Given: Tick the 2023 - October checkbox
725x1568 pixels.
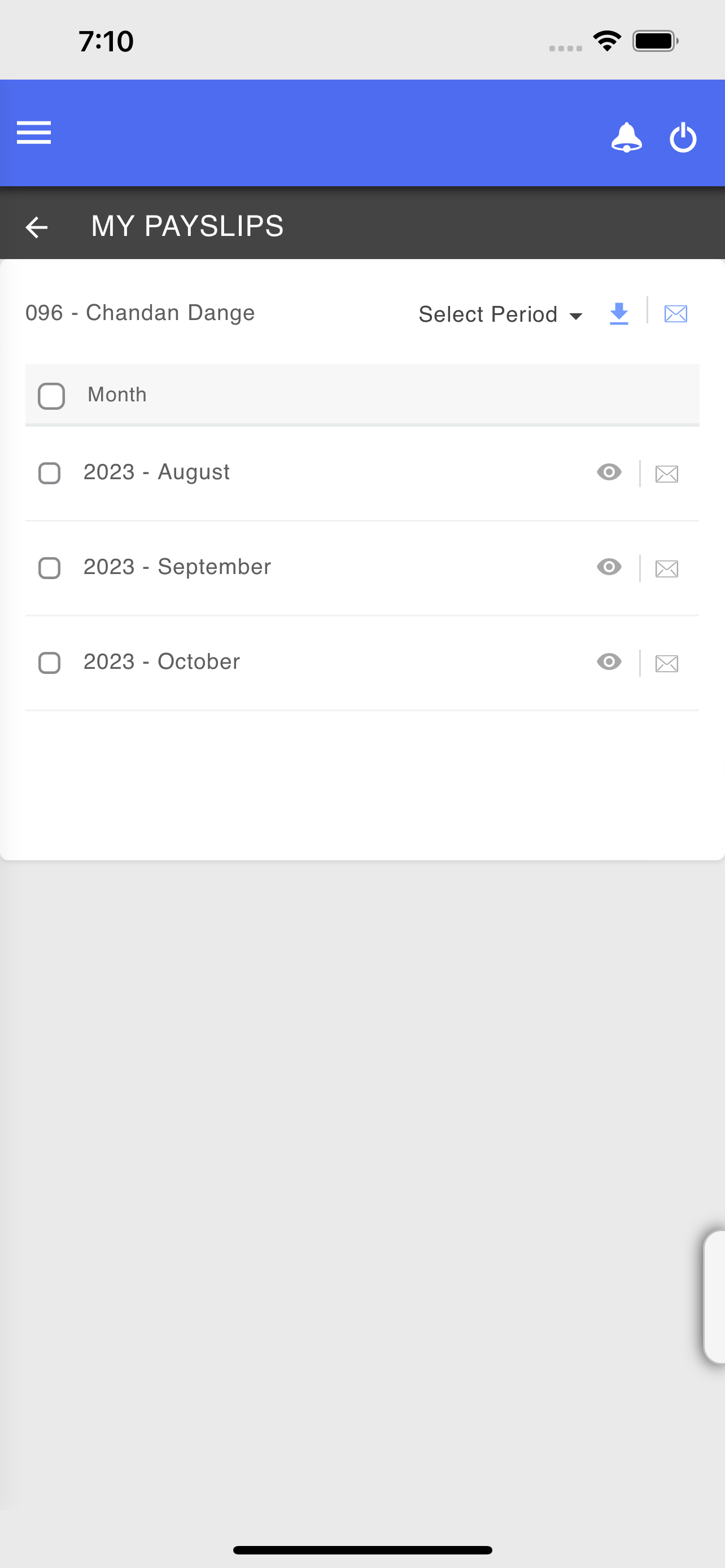Looking at the screenshot, I should tap(49, 663).
